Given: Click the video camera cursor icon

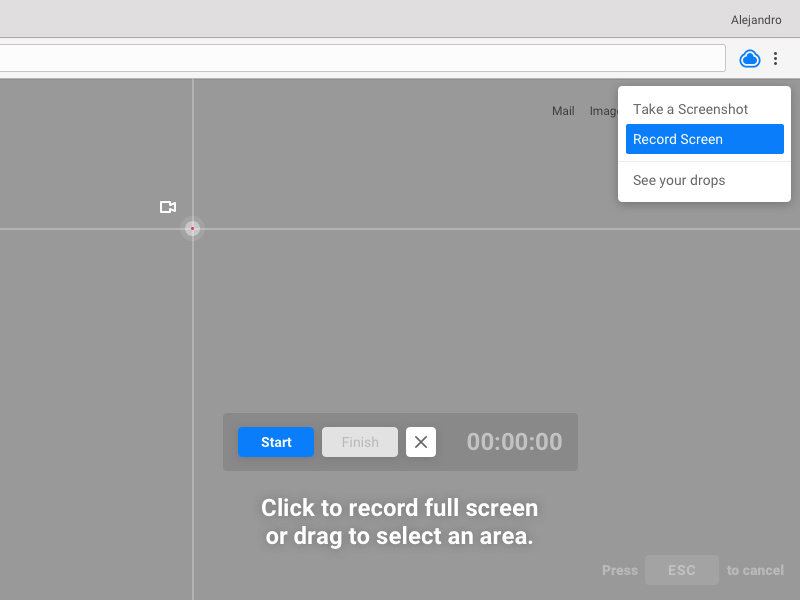Looking at the screenshot, I should [x=168, y=207].
